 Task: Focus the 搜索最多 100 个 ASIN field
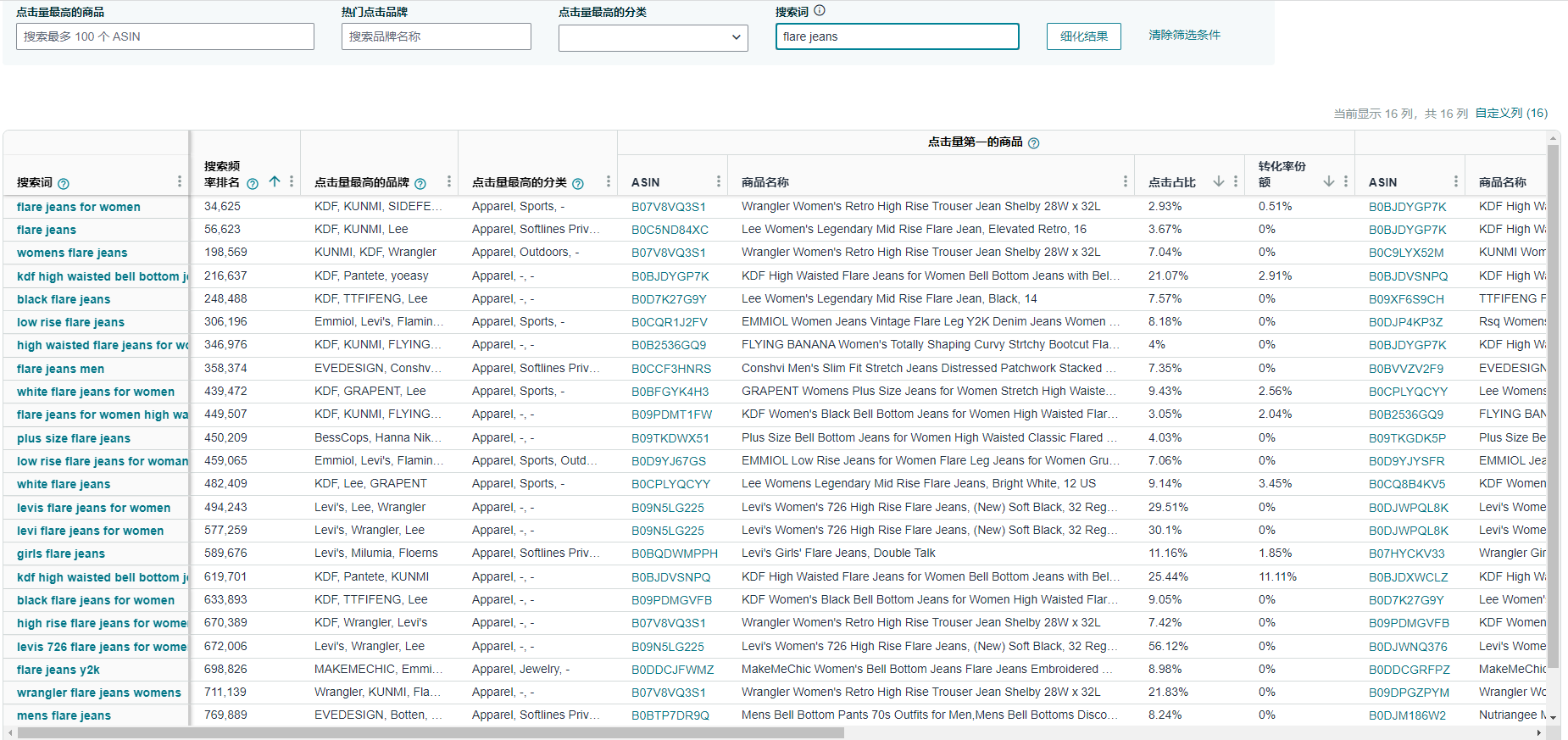[x=165, y=36]
